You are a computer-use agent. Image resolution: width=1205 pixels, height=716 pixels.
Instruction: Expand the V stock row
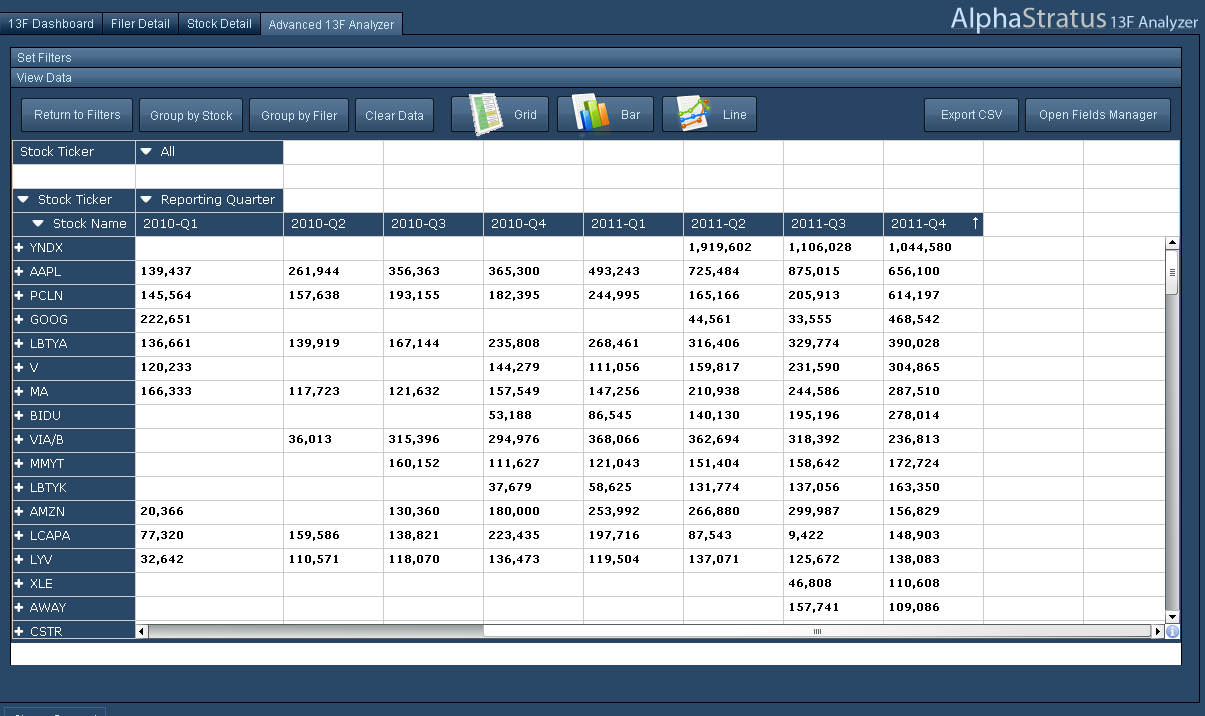click(x=19, y=367)
